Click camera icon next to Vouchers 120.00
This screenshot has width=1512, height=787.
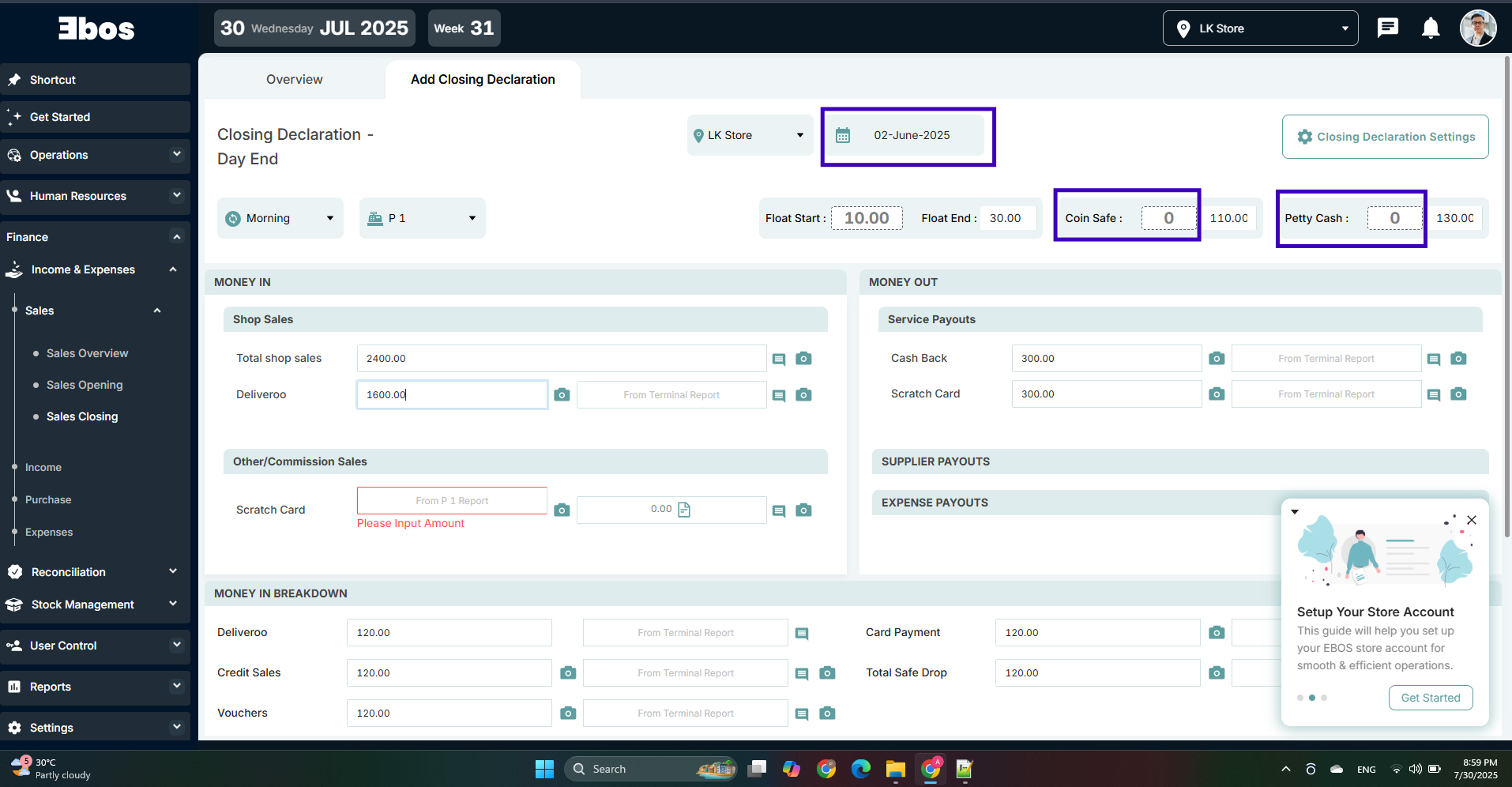[x=568, y=714]
